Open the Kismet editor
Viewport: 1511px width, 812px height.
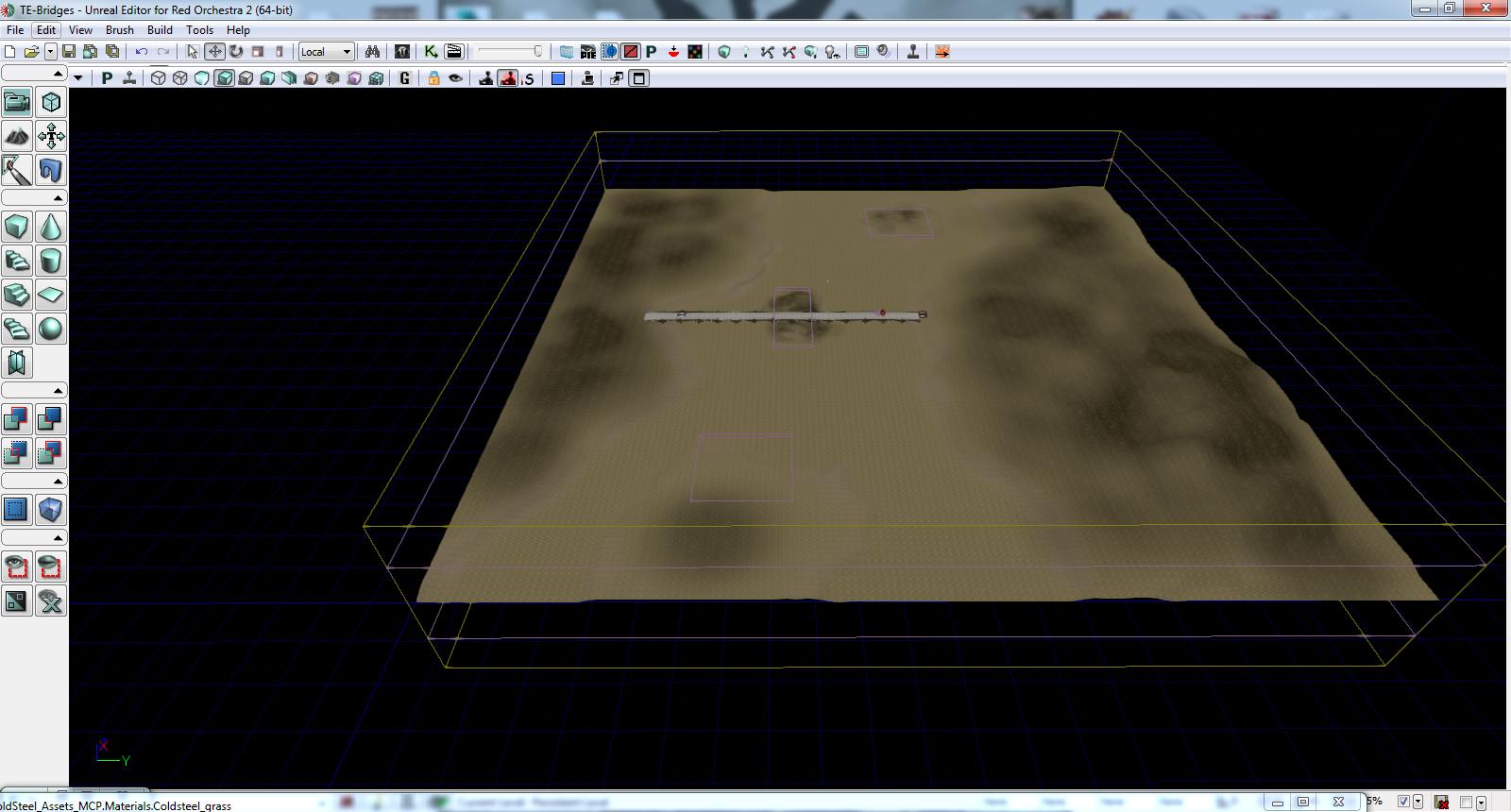[432, 52]
